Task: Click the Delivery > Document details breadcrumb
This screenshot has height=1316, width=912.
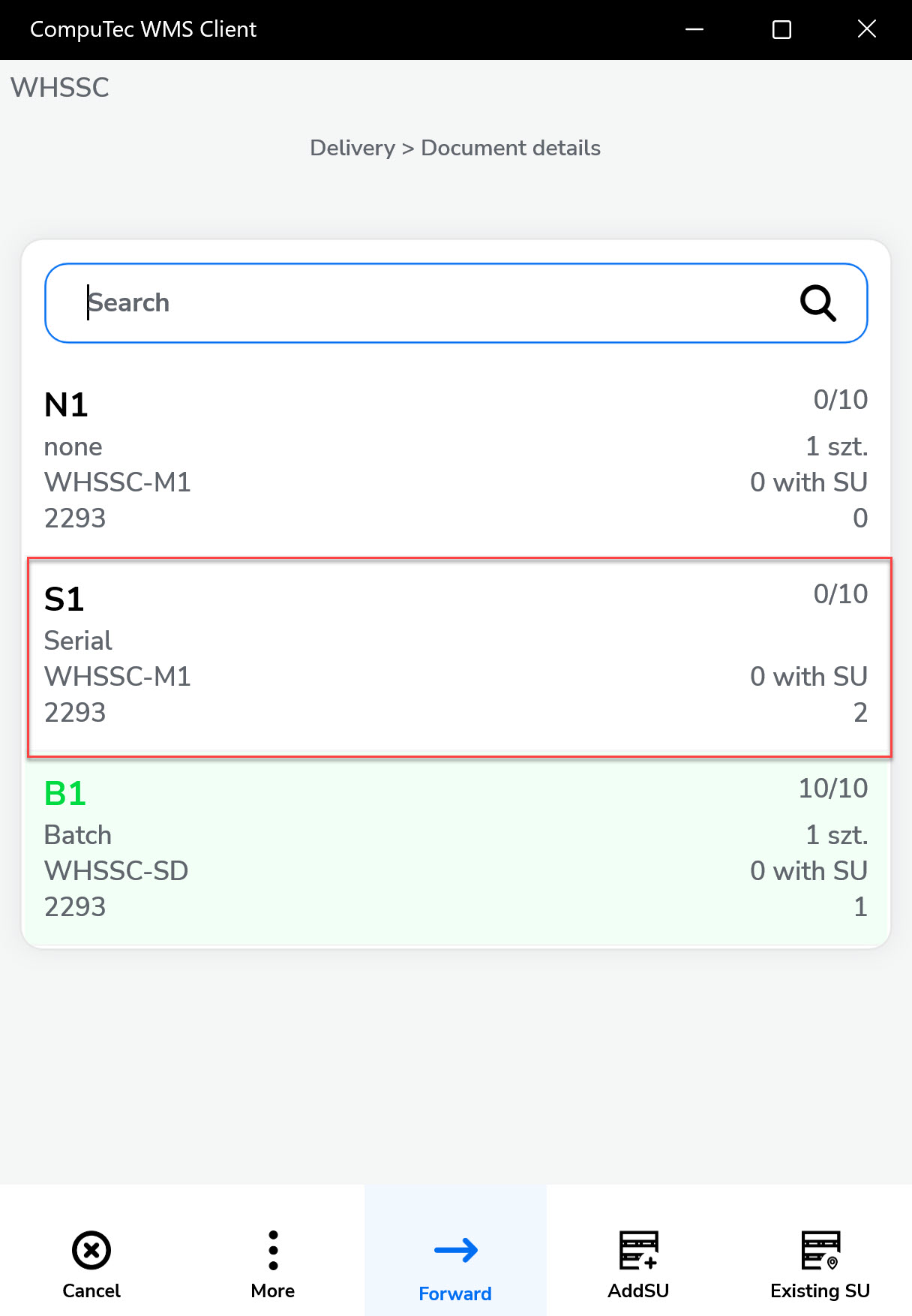Action: 455,148
